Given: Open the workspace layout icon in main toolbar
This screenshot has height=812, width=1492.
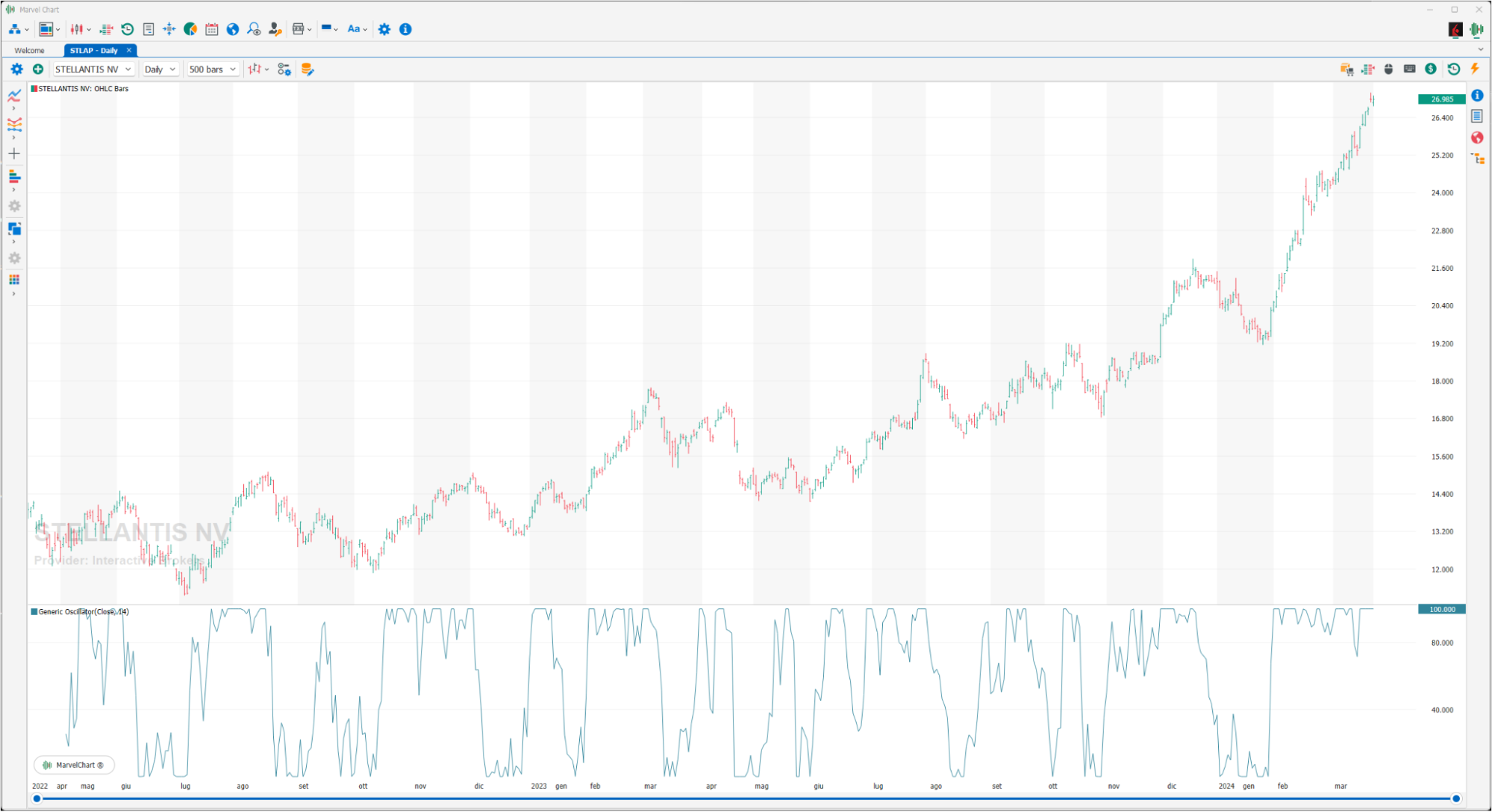Looking at the screenshot, I should (46, 29).
